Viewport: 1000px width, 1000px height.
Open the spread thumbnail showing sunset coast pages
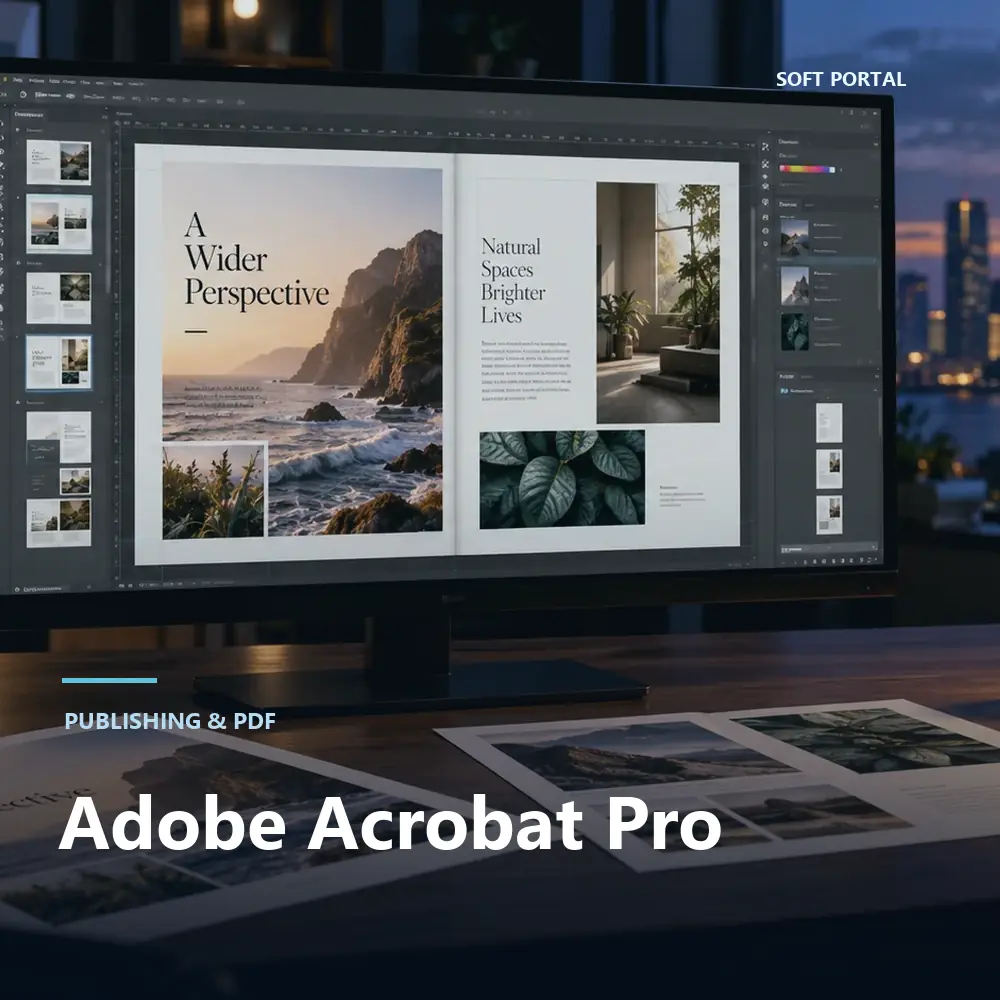coord(59,224)
